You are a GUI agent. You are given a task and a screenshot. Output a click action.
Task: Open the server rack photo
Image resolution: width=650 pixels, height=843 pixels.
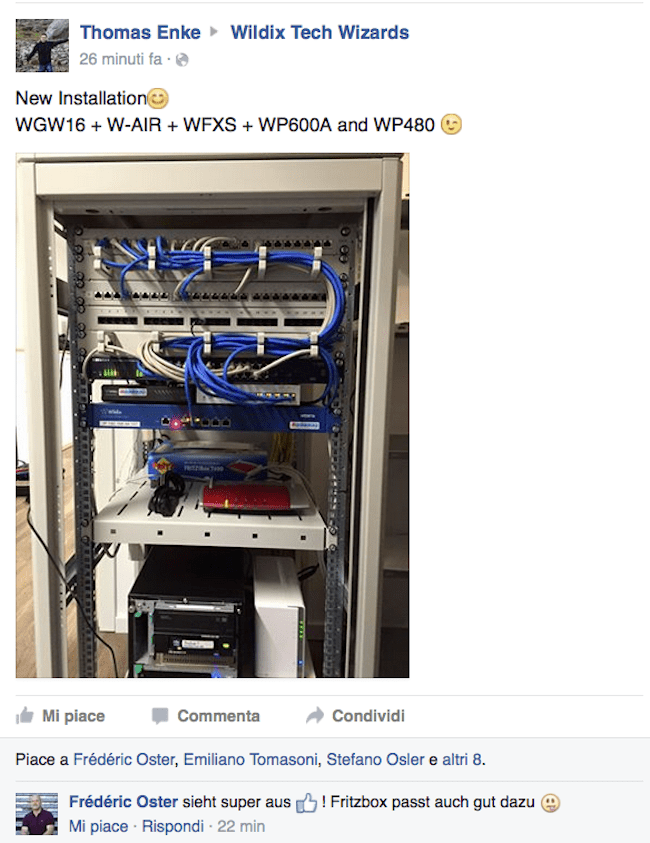[x=212, y=415]
